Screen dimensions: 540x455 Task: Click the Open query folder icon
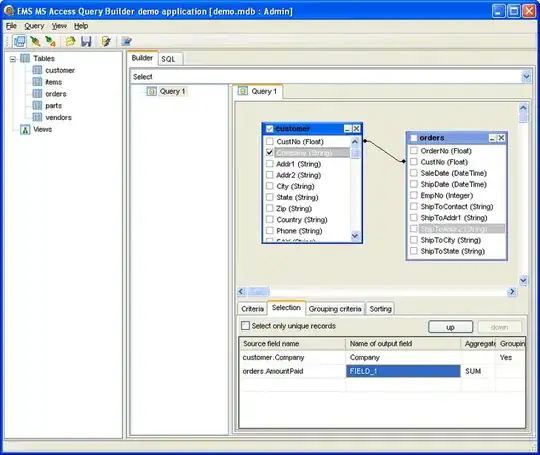70,41
